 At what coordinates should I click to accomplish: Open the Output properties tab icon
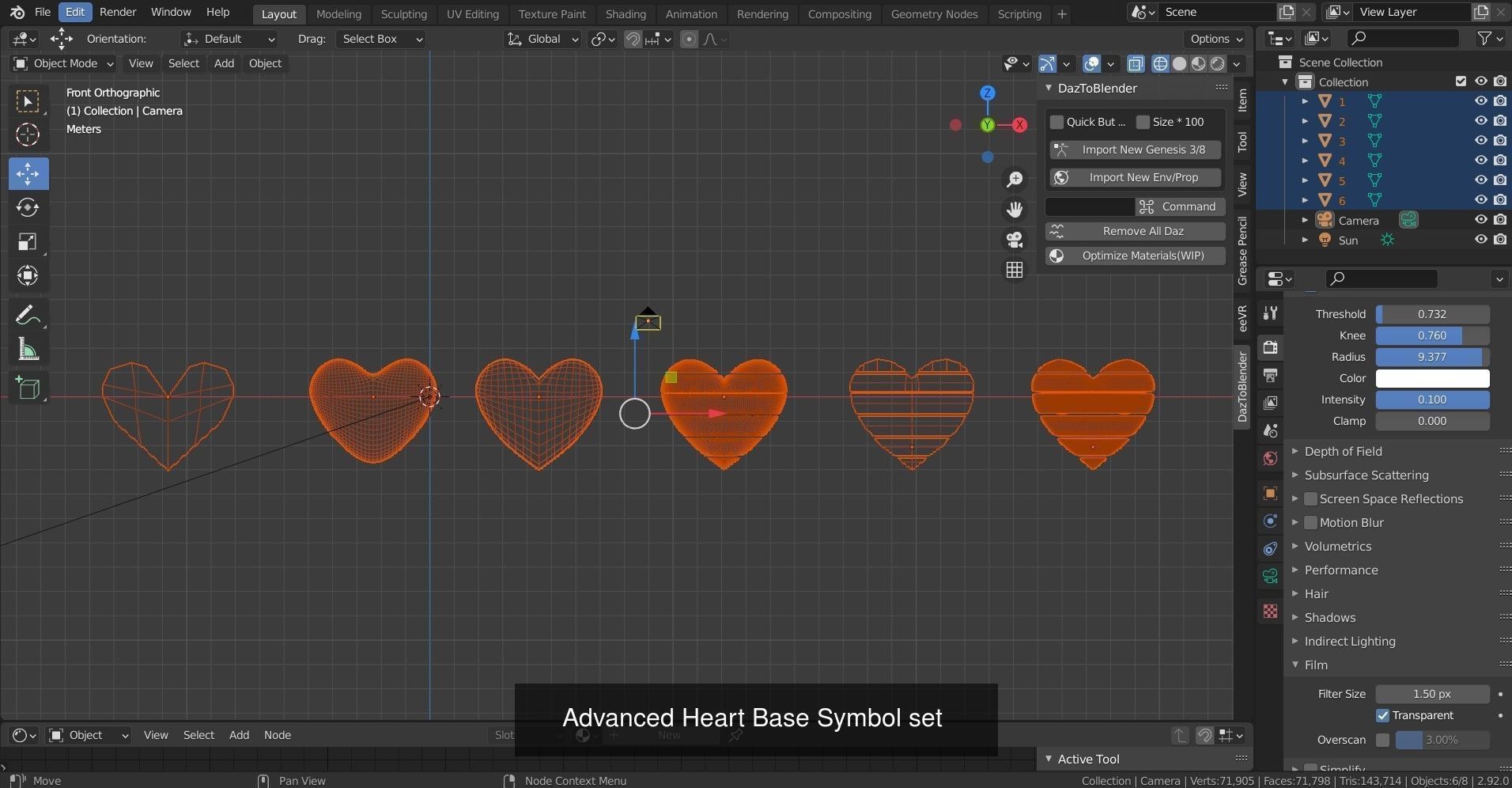(1270, 375)
